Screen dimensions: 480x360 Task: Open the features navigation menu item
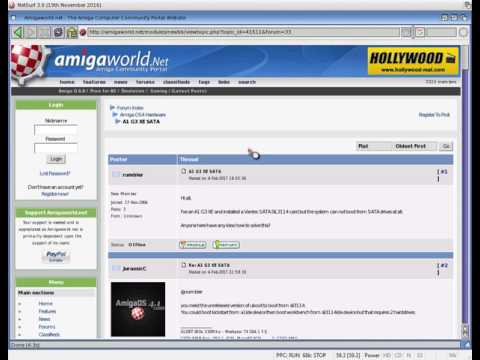94,82
